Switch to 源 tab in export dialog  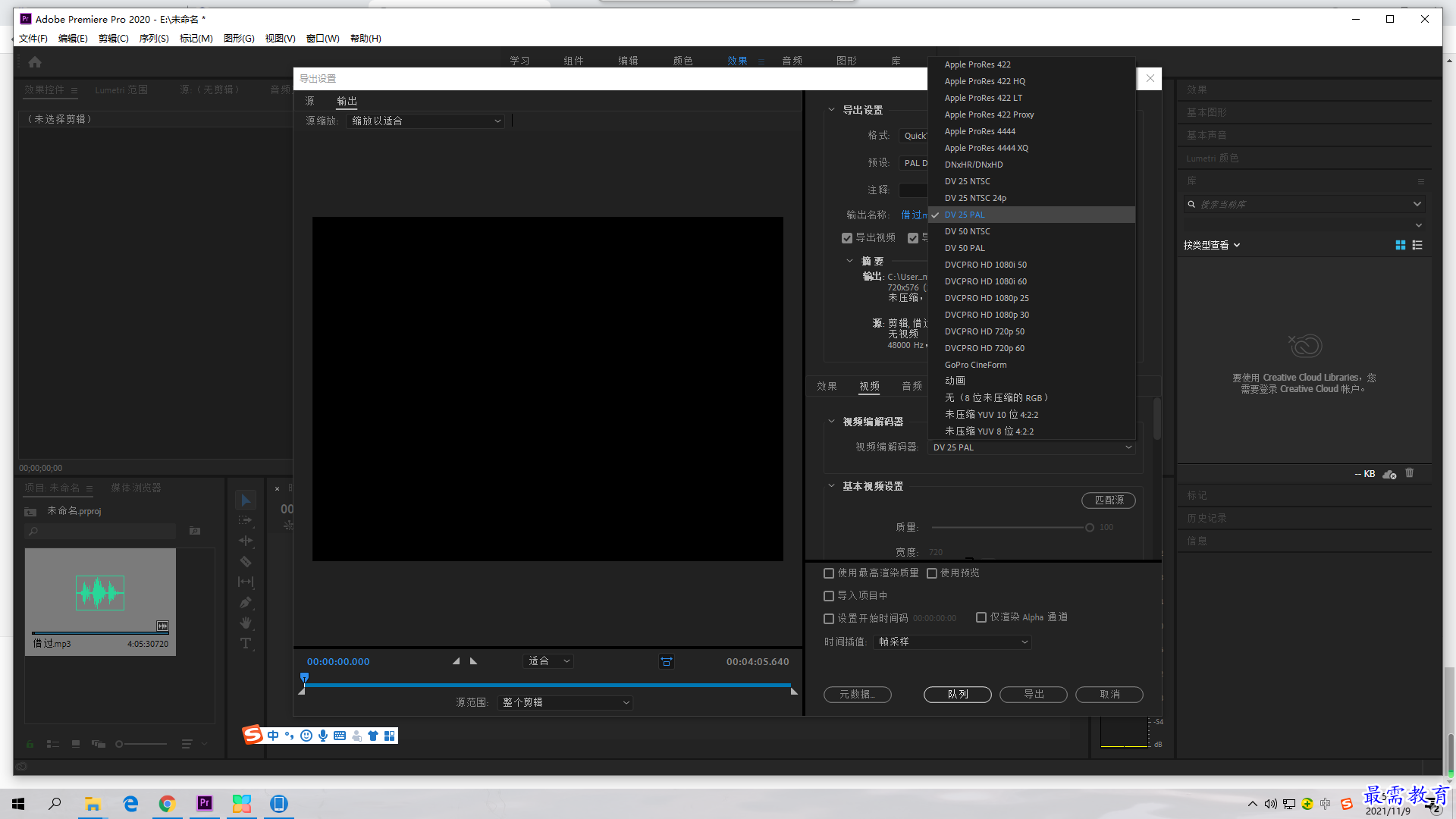pyautogui.click(x=309, y=101)
